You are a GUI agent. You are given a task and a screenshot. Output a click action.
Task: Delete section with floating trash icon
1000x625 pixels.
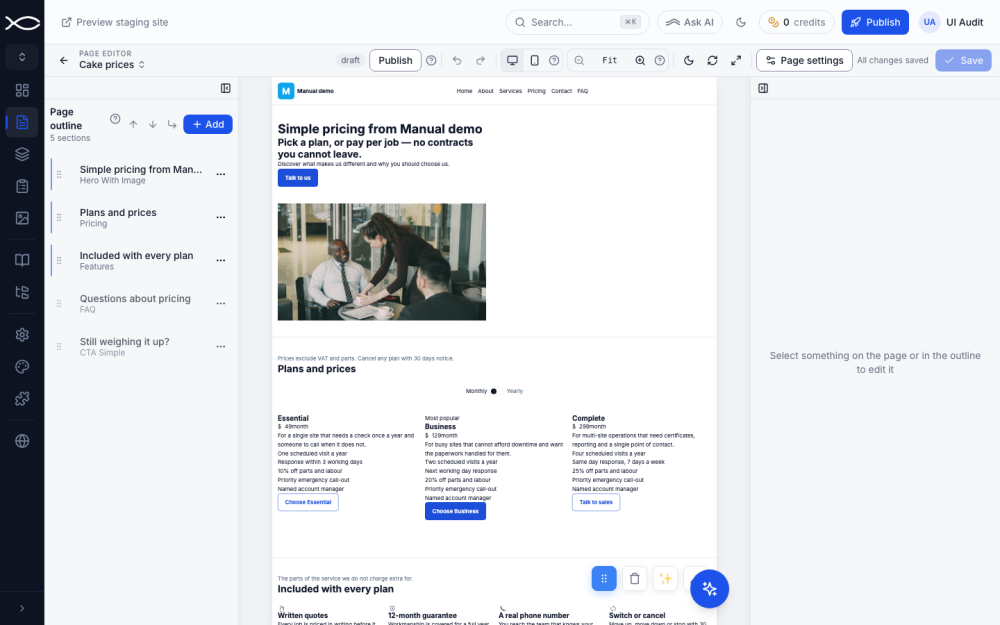(x=634, y=578)
